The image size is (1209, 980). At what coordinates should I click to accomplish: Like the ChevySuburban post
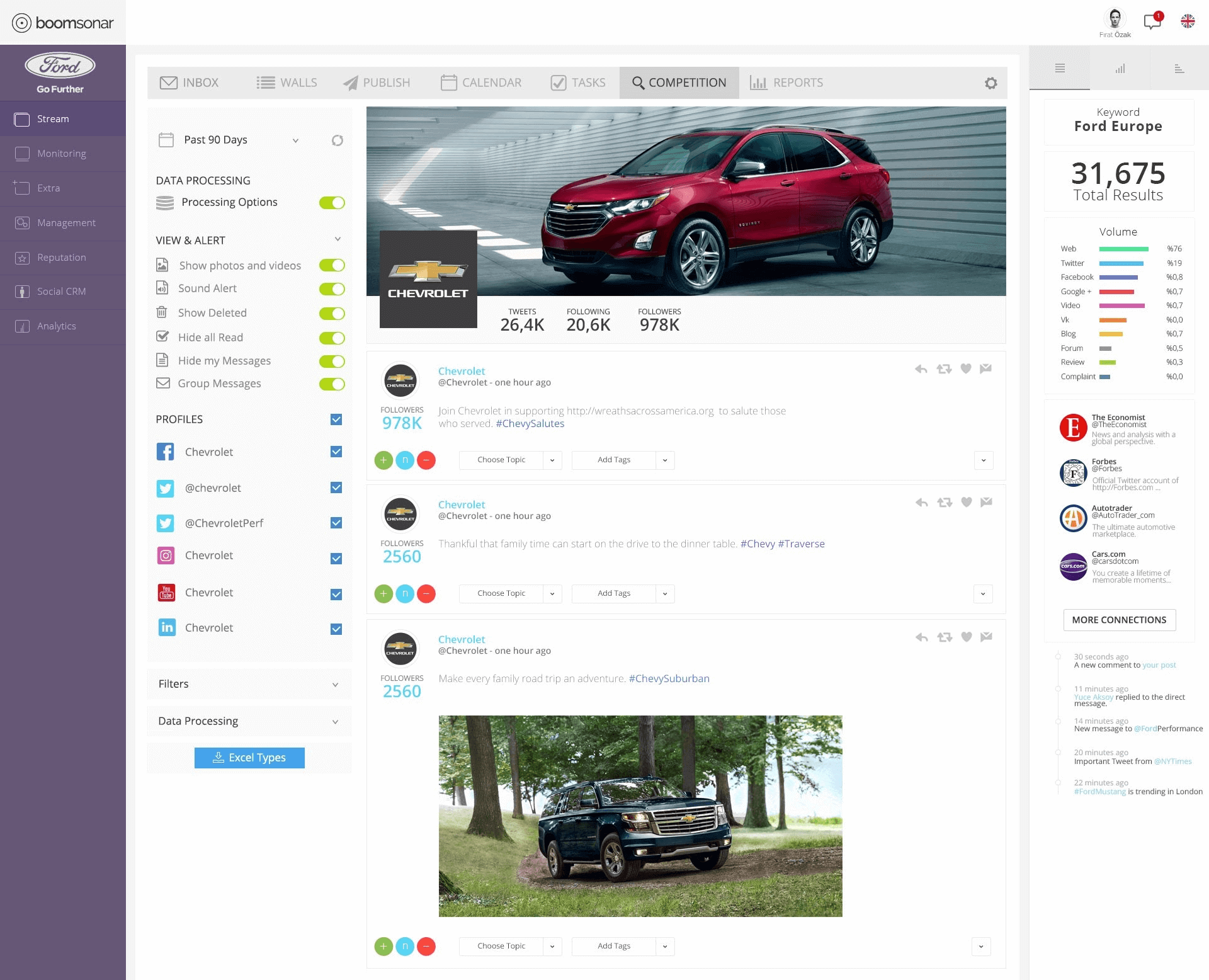[967, 637]
